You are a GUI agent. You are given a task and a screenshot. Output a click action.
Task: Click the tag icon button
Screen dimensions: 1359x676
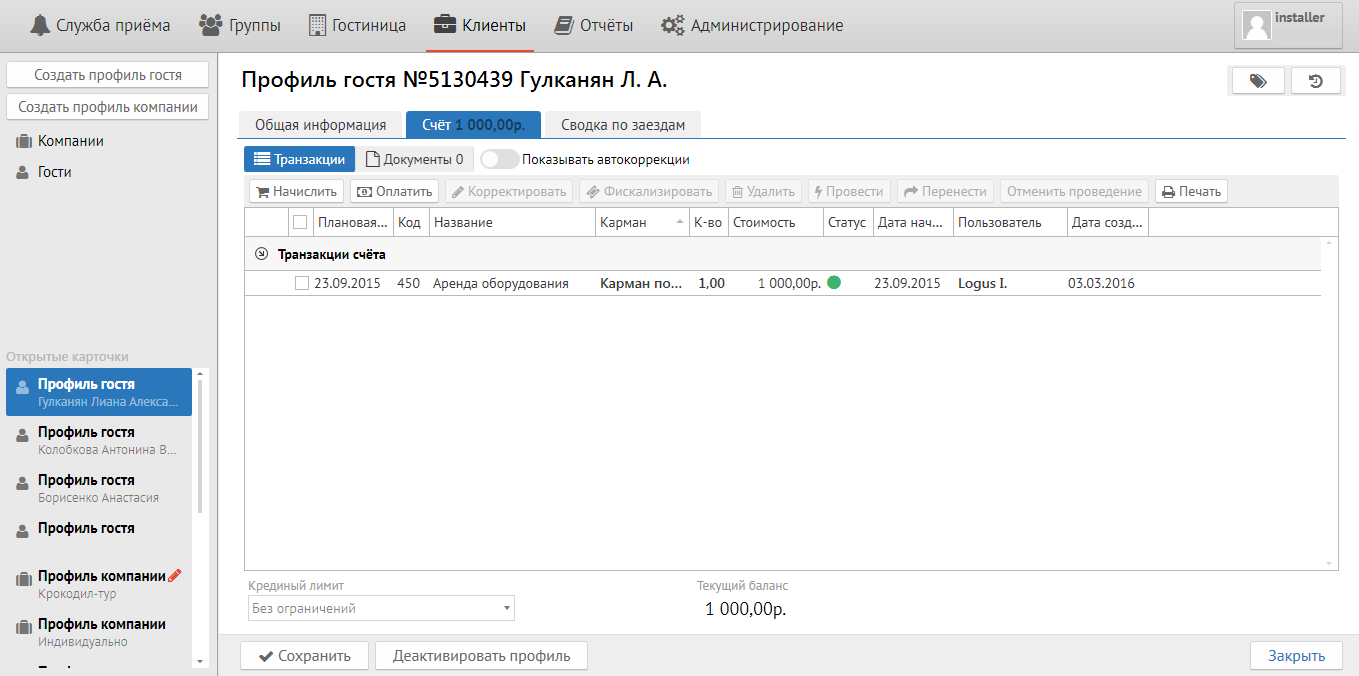[x=1258, y=81]
